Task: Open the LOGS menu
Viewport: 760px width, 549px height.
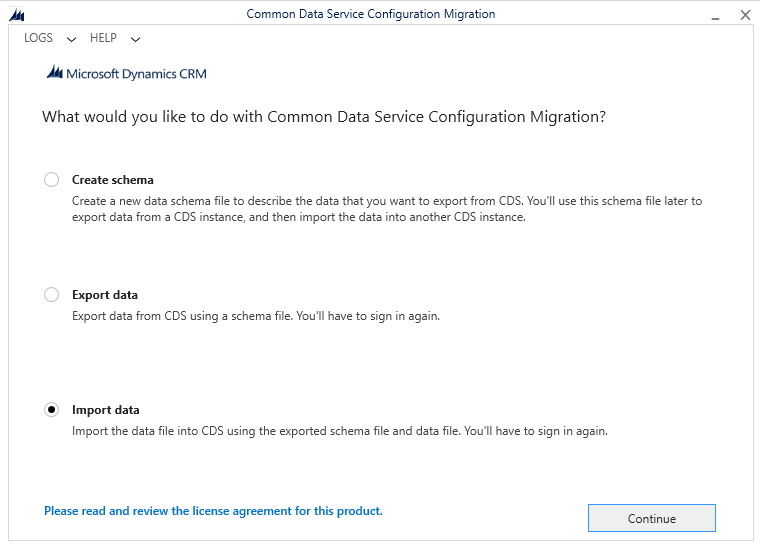Action: pyautogui.click(x=38, y=38)
